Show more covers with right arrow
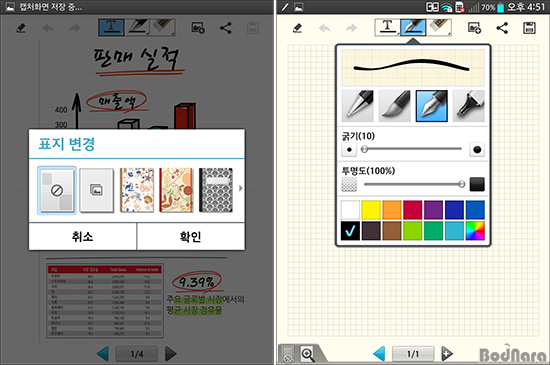This screenshot has height=365, width=550. coord(241,188)
